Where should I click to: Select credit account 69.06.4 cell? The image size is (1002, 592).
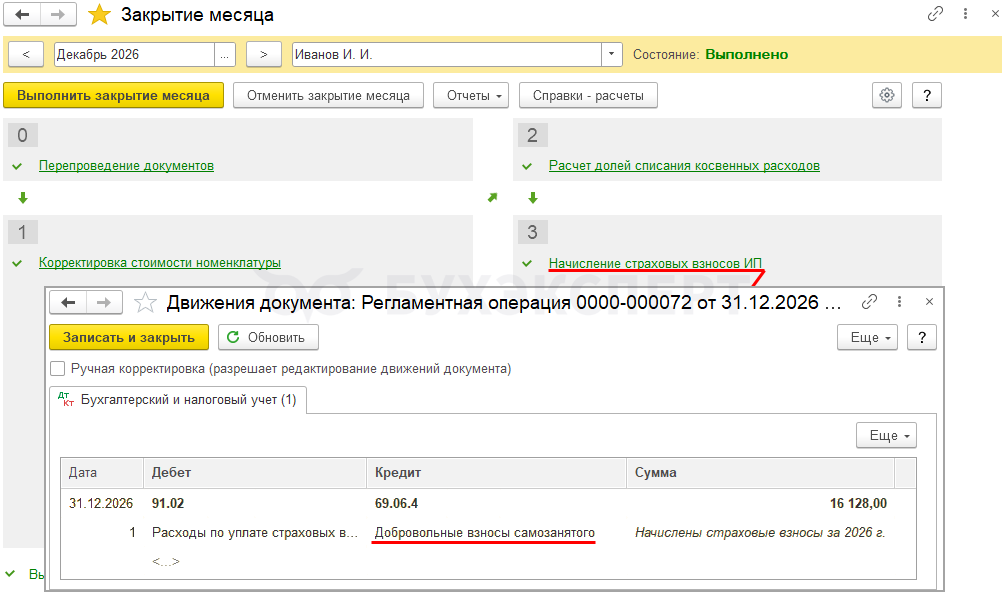point(396,504)
